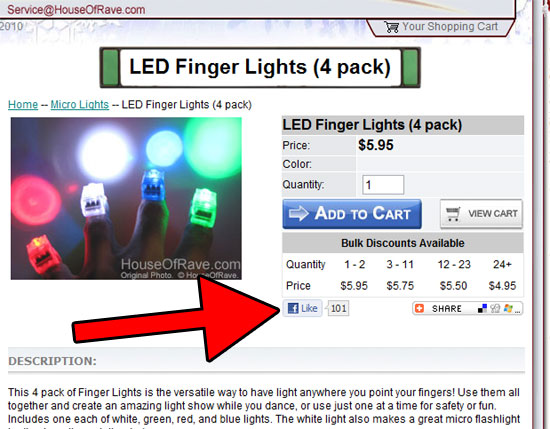The image size is (550, 429).
Task: Click the orange plus Share icon
Action: pyautogui.click(x=419, y=308)
